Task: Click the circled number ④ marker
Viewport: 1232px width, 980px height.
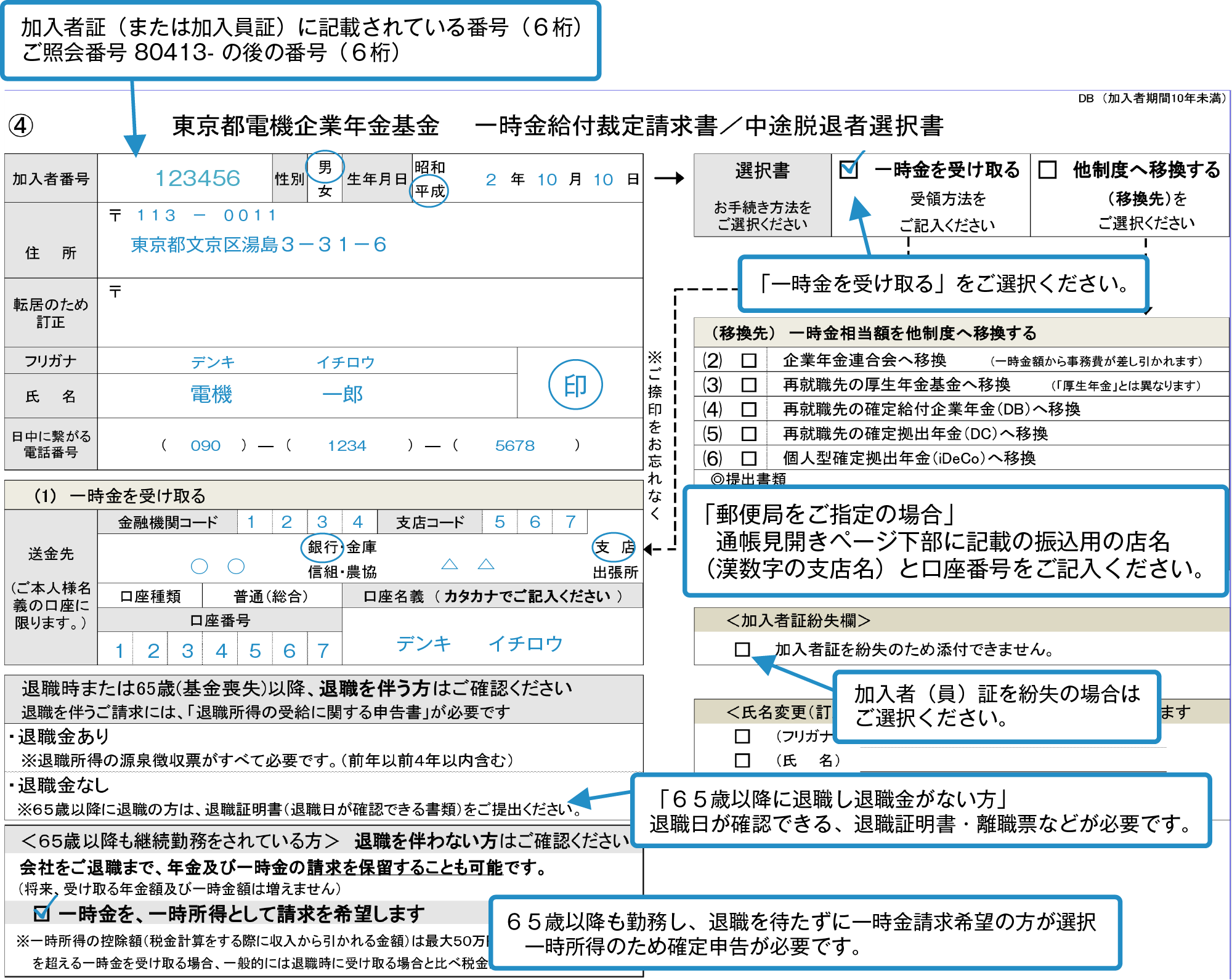Action: coord(21,126)
